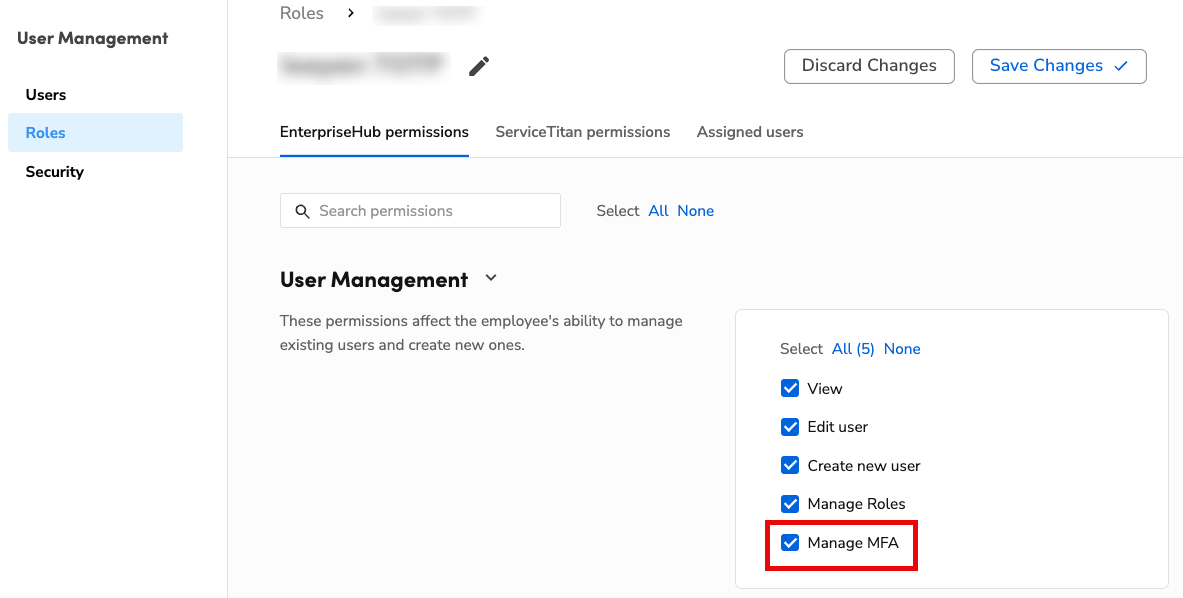Screen dimensions: 1183x598
Task: Click the Discard Changes button
Action: (x=869, y=66)
